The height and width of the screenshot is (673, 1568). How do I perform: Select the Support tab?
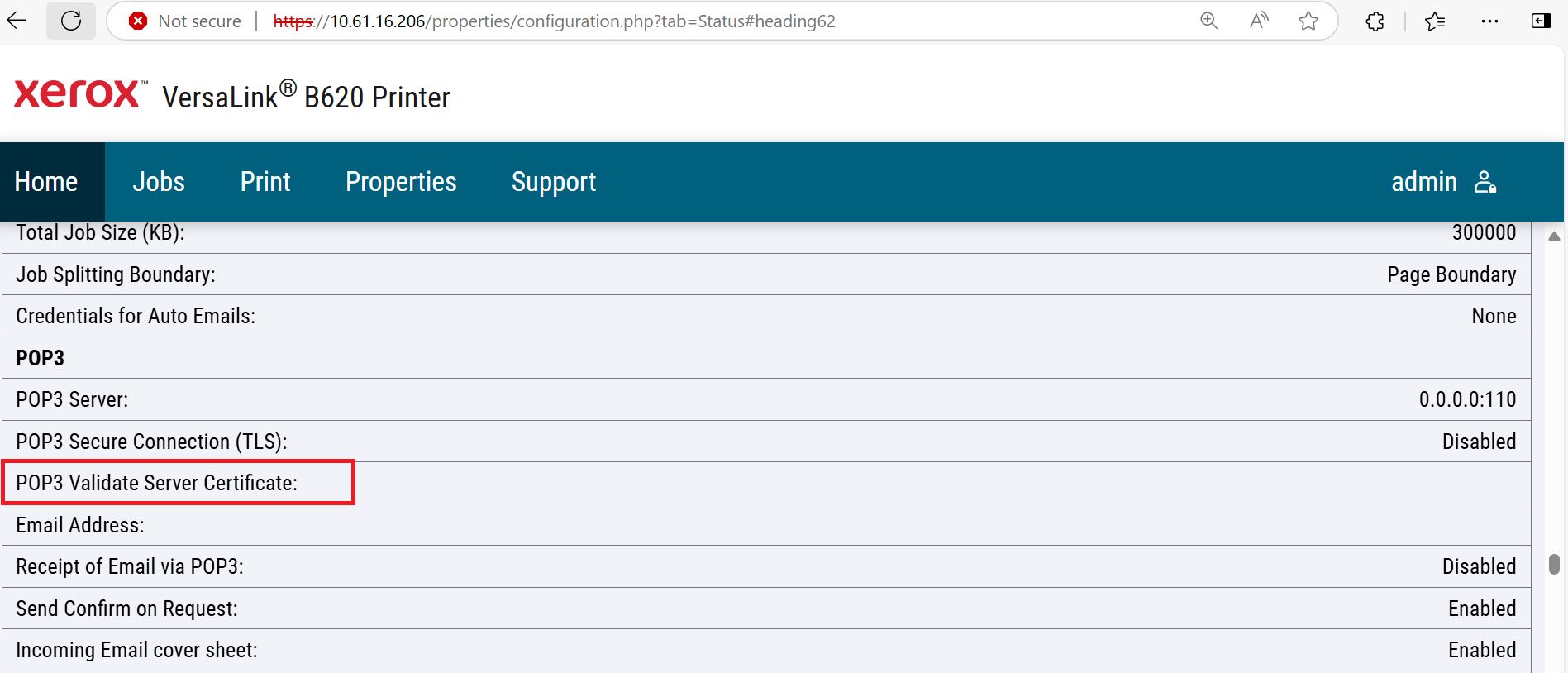[554, 182]
